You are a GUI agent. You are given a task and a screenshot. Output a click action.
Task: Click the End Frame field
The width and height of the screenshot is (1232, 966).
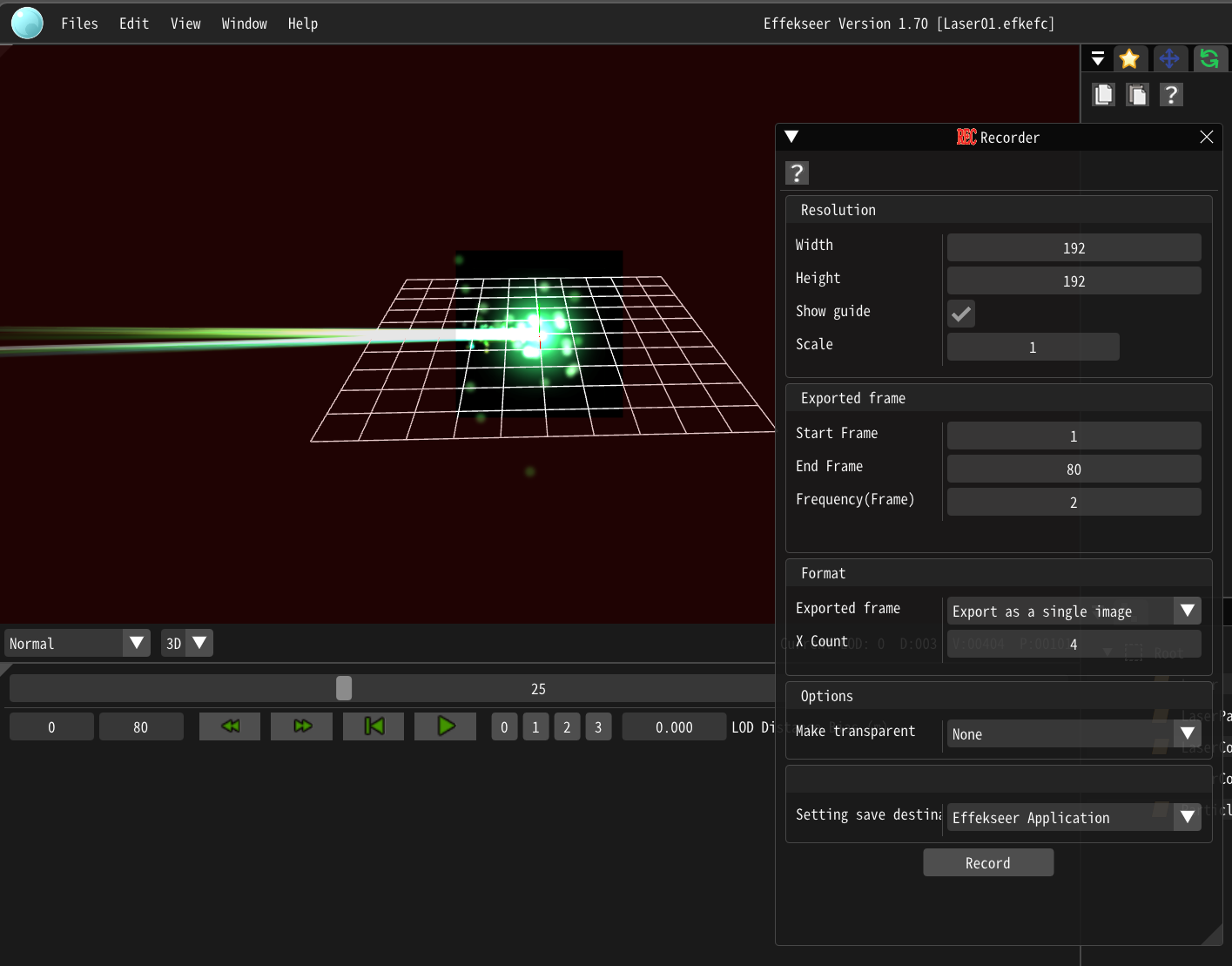point(1074,469)
